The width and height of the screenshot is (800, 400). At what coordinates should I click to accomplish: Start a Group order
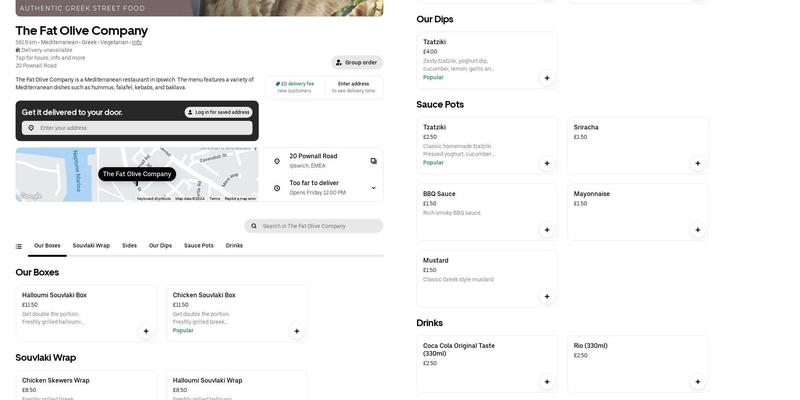point(357,62)
